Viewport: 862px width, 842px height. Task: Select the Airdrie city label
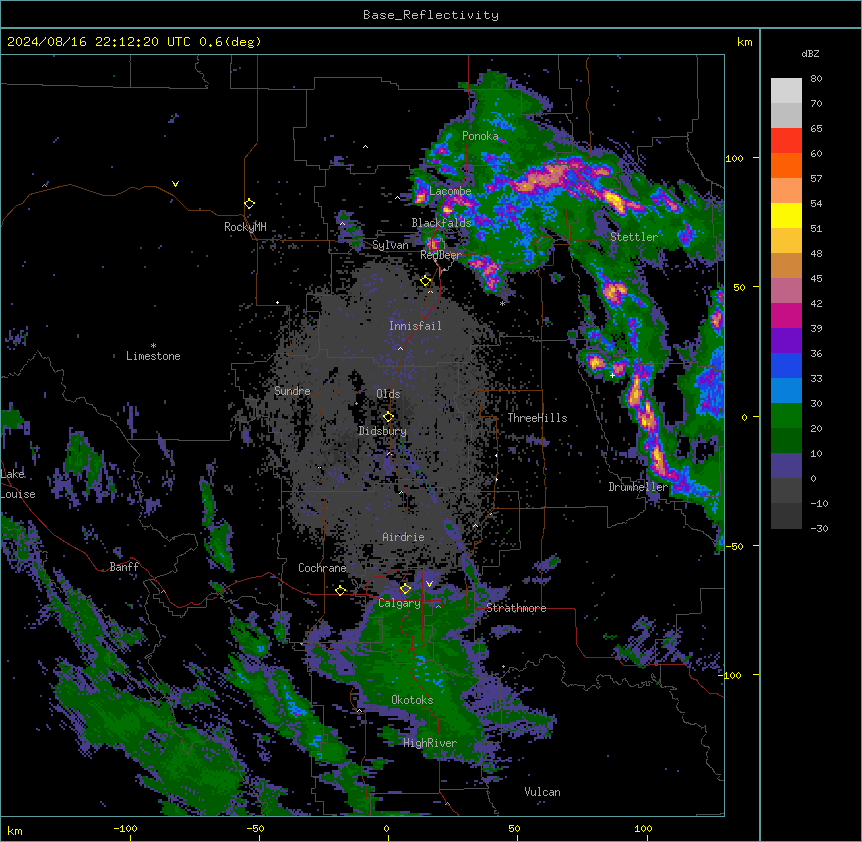click(x=403, y=537)
